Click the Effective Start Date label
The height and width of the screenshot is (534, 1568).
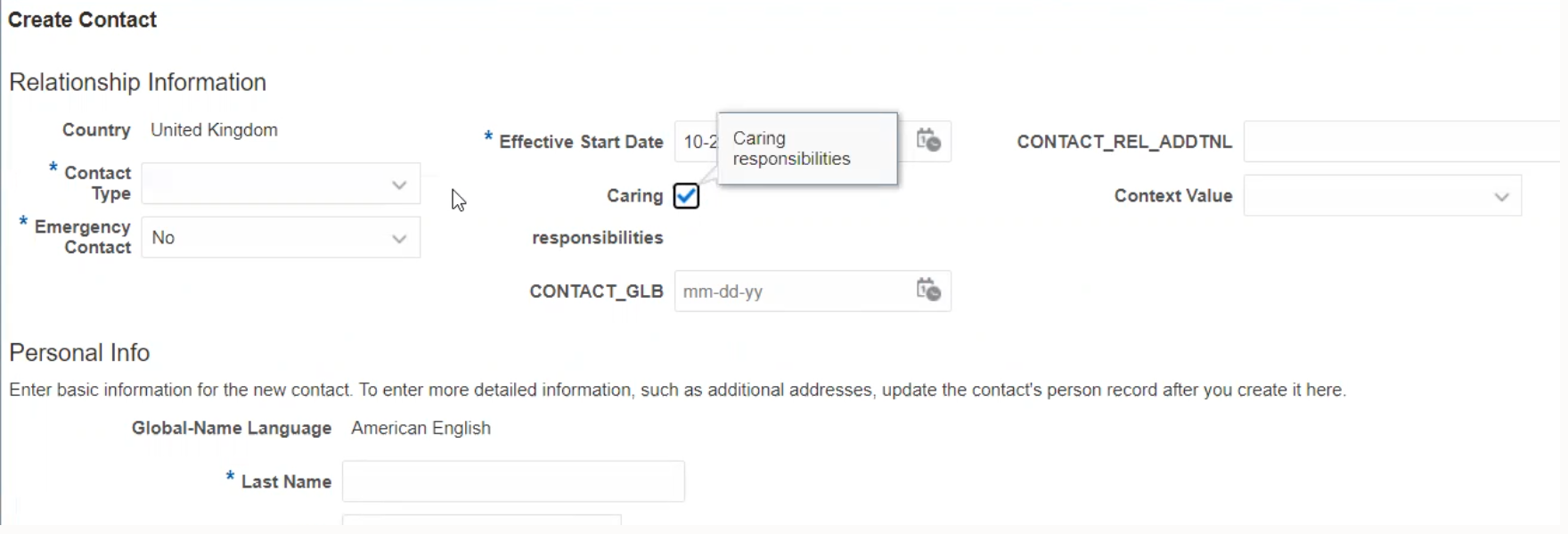[581, 142]
